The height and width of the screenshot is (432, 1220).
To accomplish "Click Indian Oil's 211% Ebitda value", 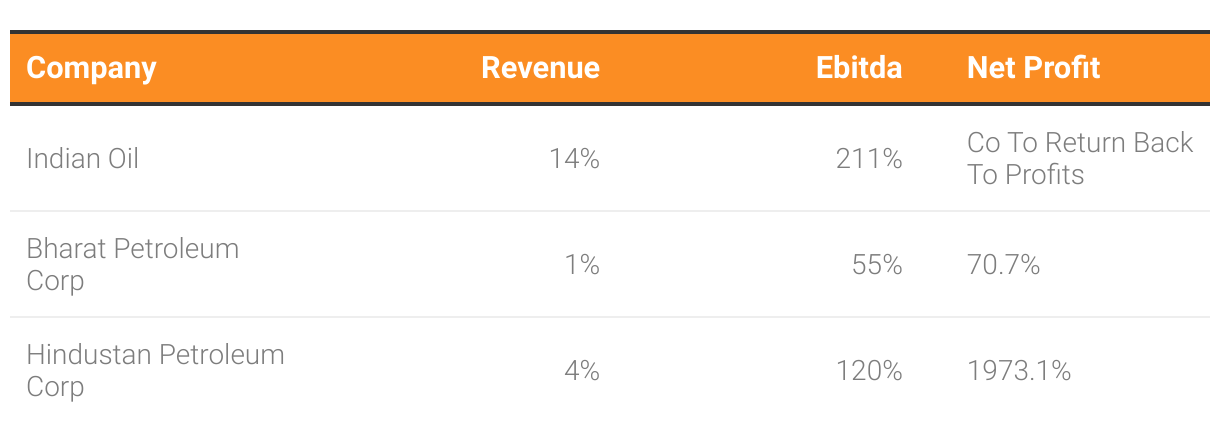I will click(x=869, y=158).
